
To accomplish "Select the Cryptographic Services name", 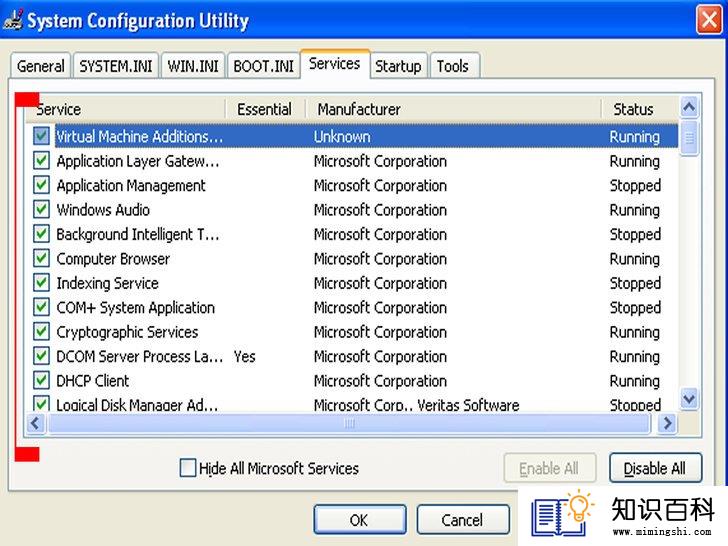I will pos(127,332).
